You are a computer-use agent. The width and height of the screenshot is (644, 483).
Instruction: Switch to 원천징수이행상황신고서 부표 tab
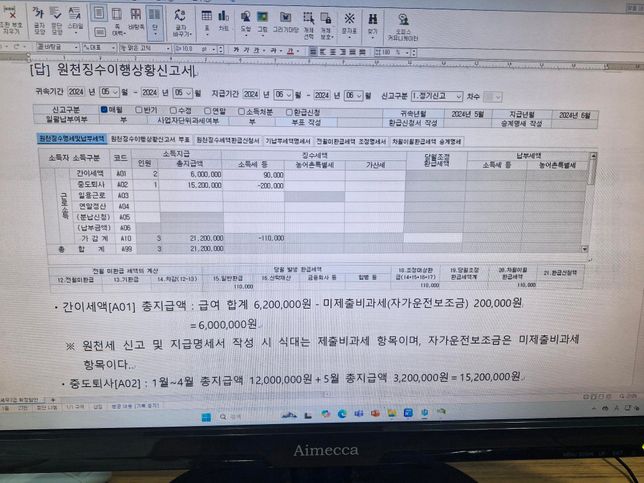point(150,140)
